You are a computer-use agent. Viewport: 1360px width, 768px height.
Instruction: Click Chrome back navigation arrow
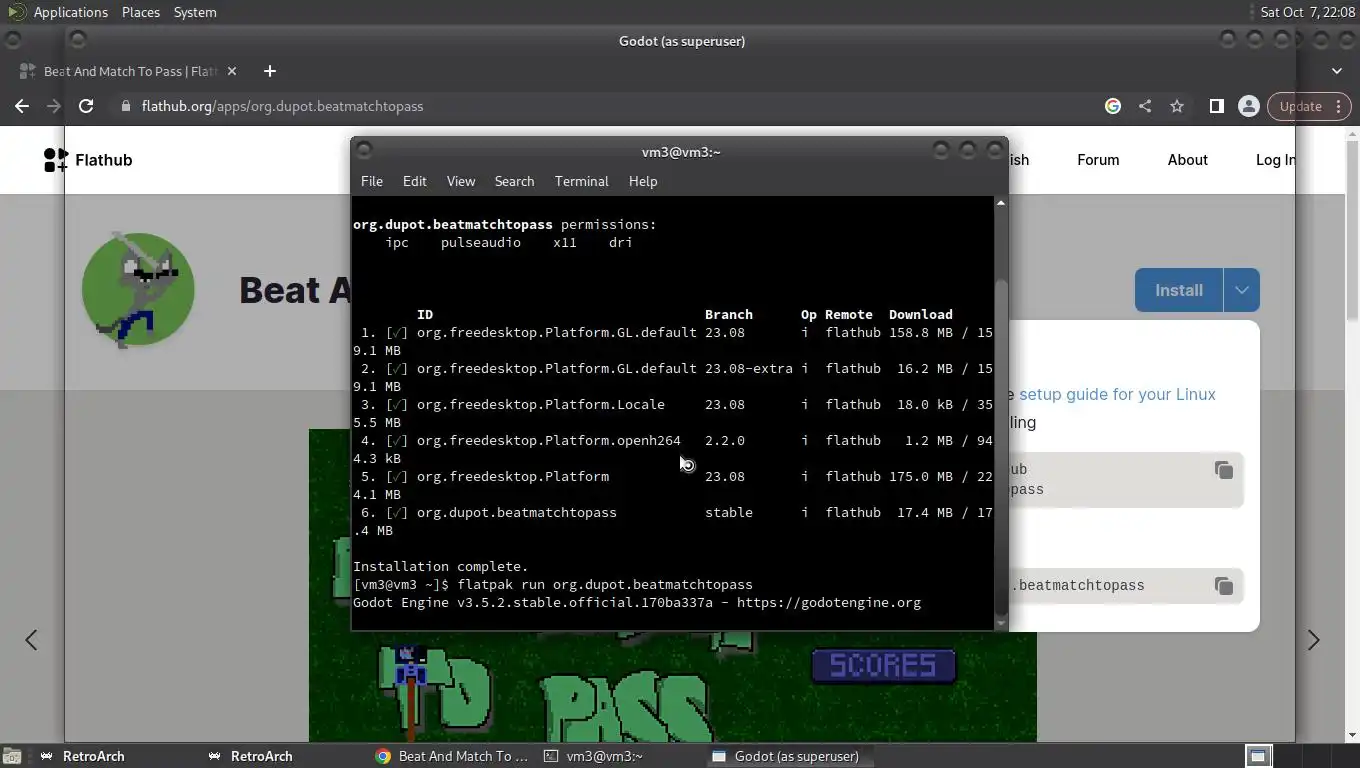click(22, 106)
